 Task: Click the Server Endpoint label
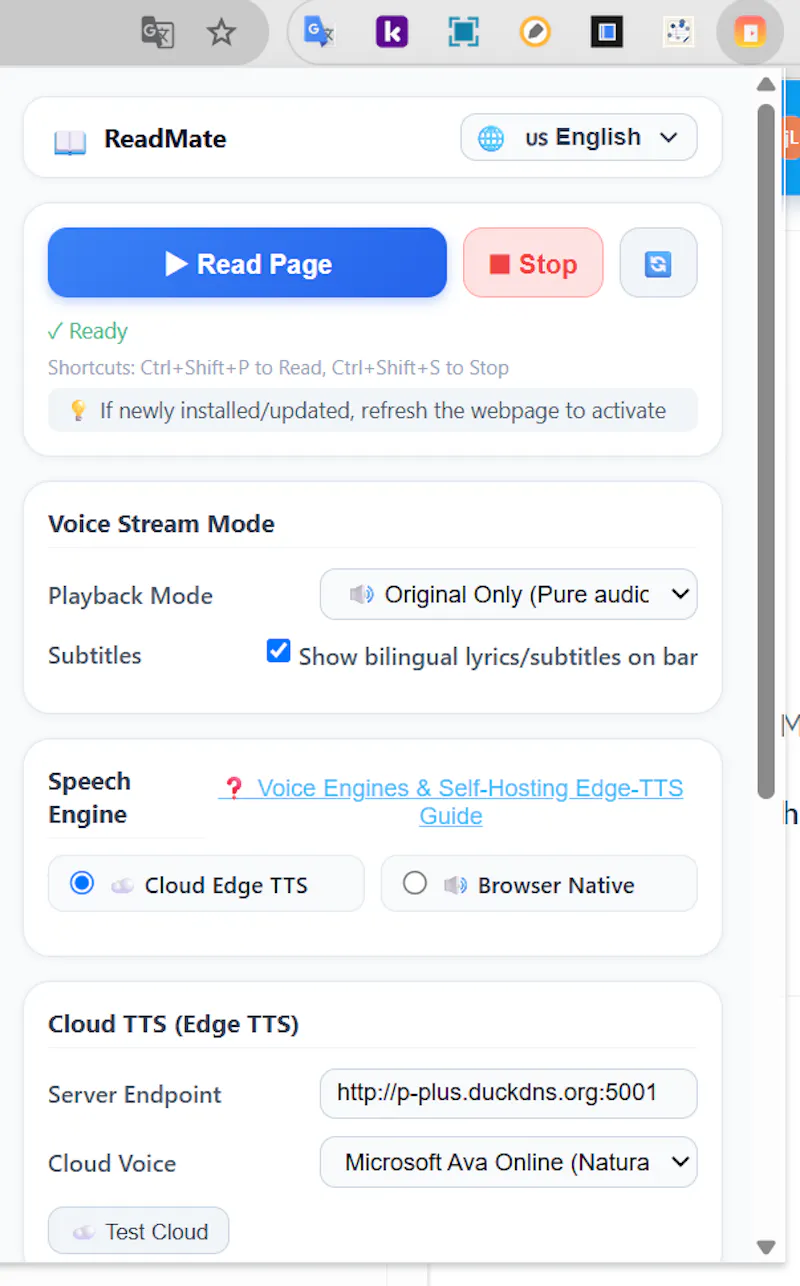[x=135, y=1094]
